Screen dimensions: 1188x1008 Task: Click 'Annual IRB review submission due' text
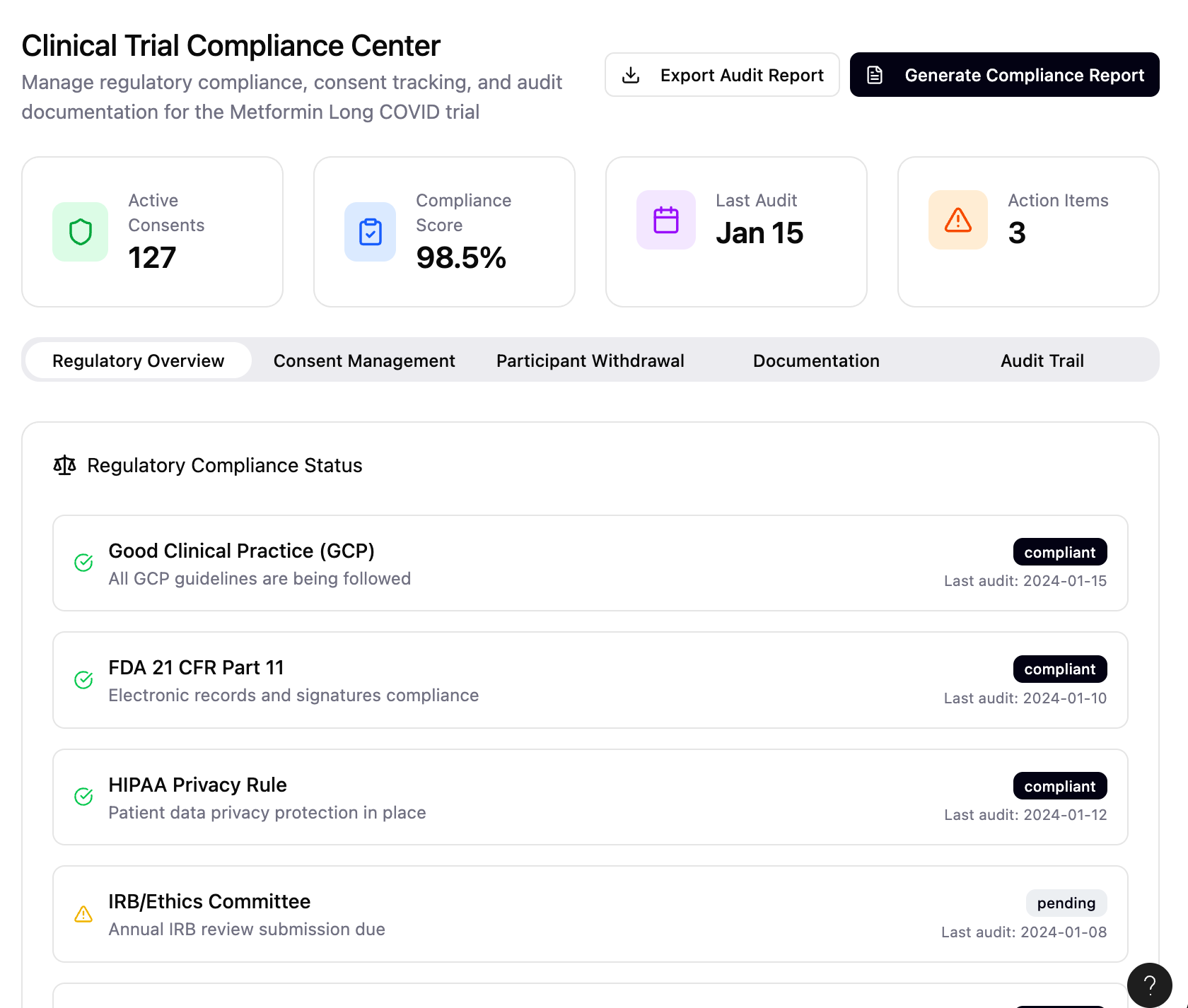click(247, 929)
